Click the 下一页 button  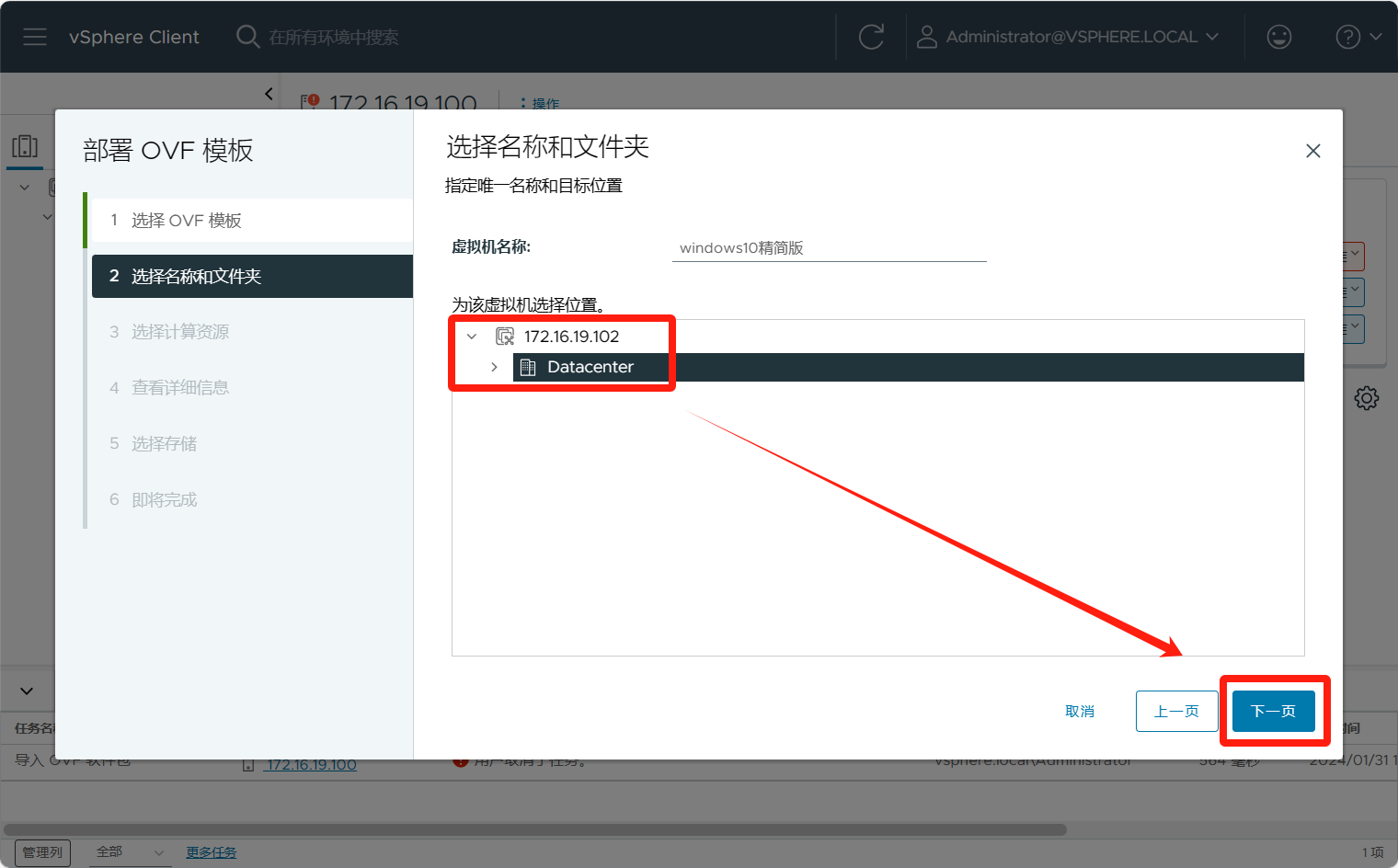click(x=1273, y=711)
